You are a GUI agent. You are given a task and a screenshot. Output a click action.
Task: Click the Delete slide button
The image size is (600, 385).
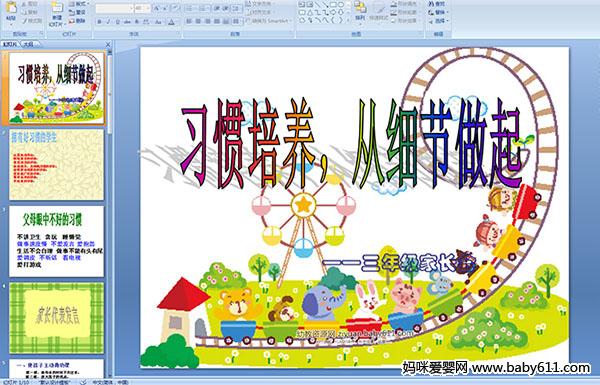[77, 21]
